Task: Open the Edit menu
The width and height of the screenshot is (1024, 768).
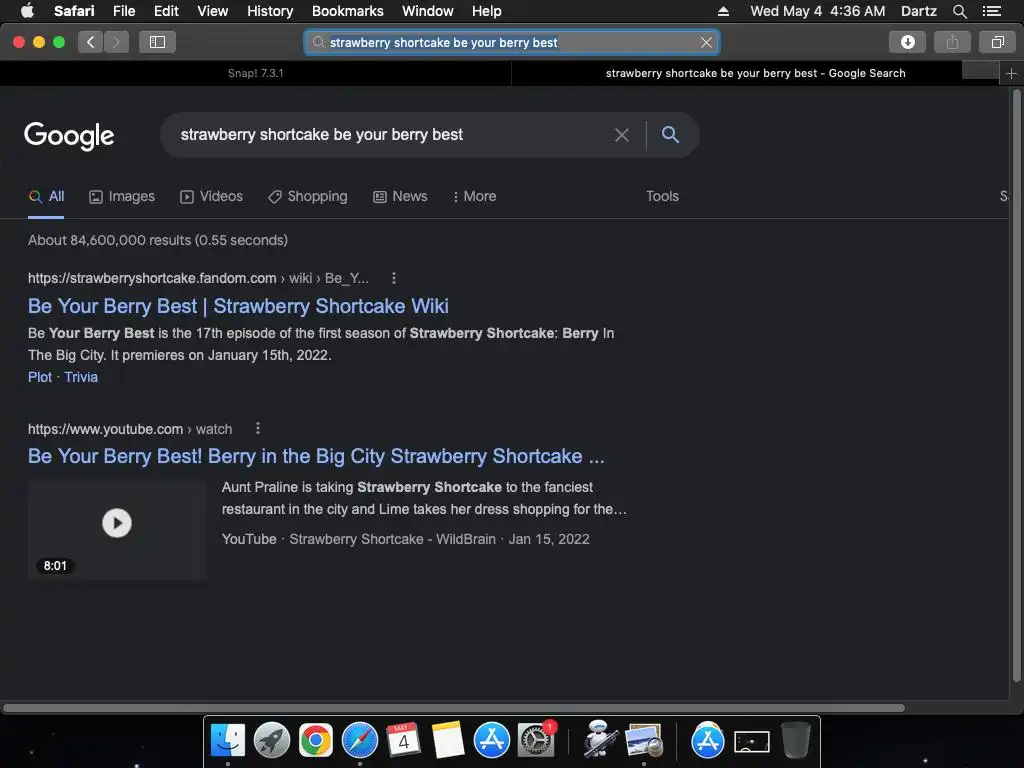Action: tap(166, 11)
